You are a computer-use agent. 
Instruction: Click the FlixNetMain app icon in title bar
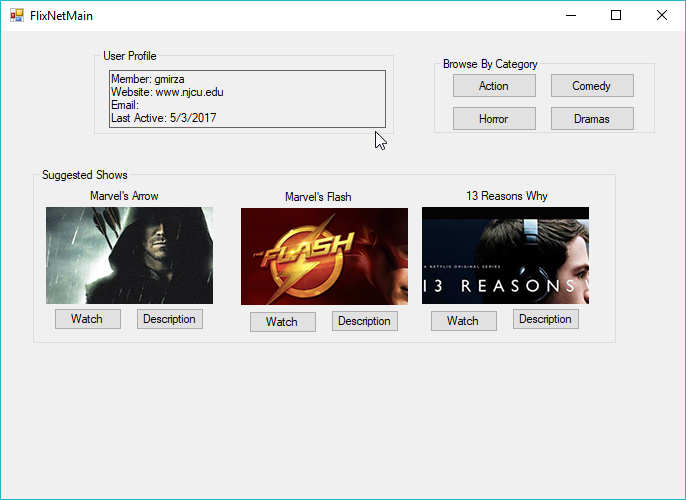tap(16, 15)
